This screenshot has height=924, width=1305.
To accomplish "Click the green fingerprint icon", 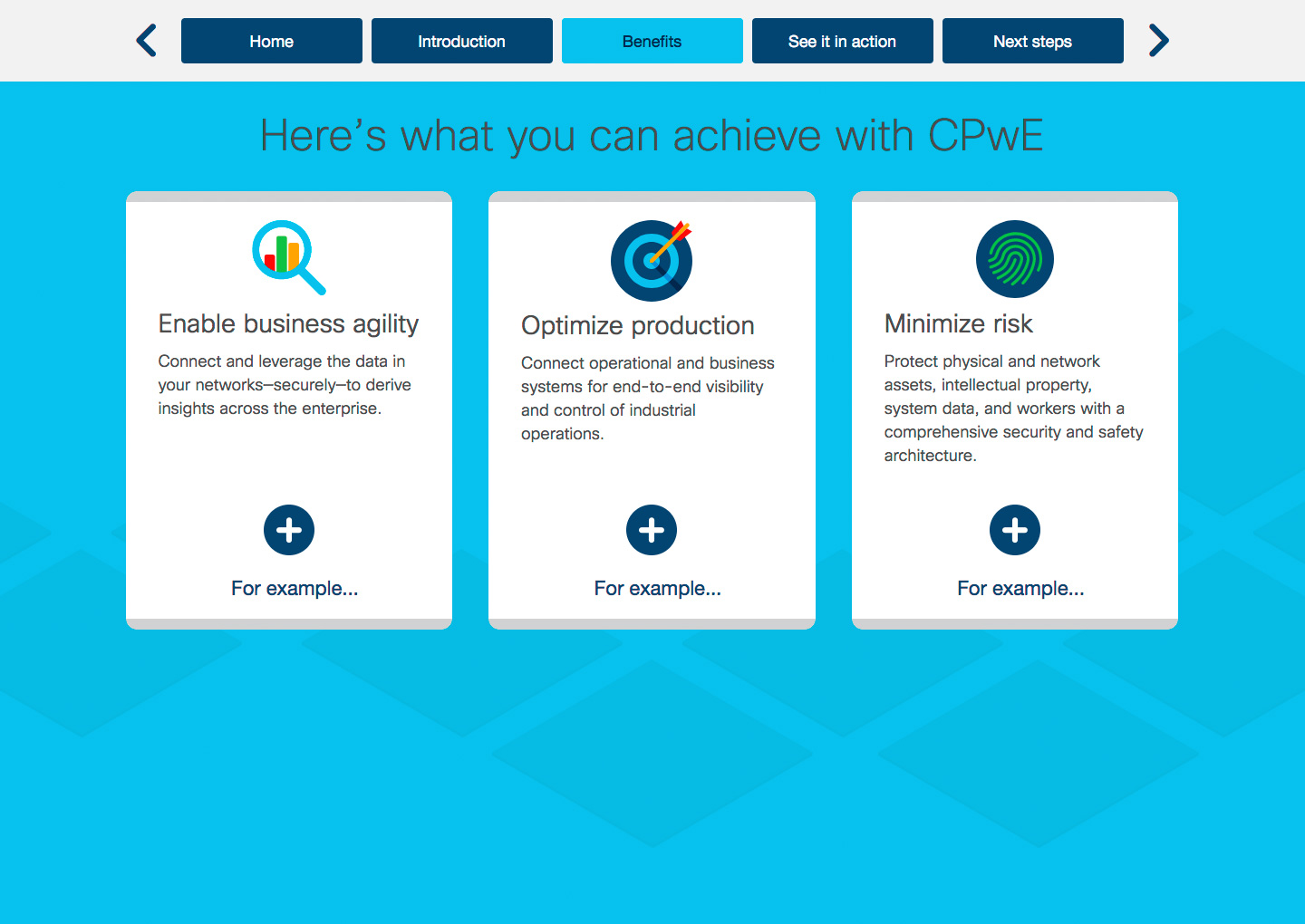I will [x=1014, y=259].
